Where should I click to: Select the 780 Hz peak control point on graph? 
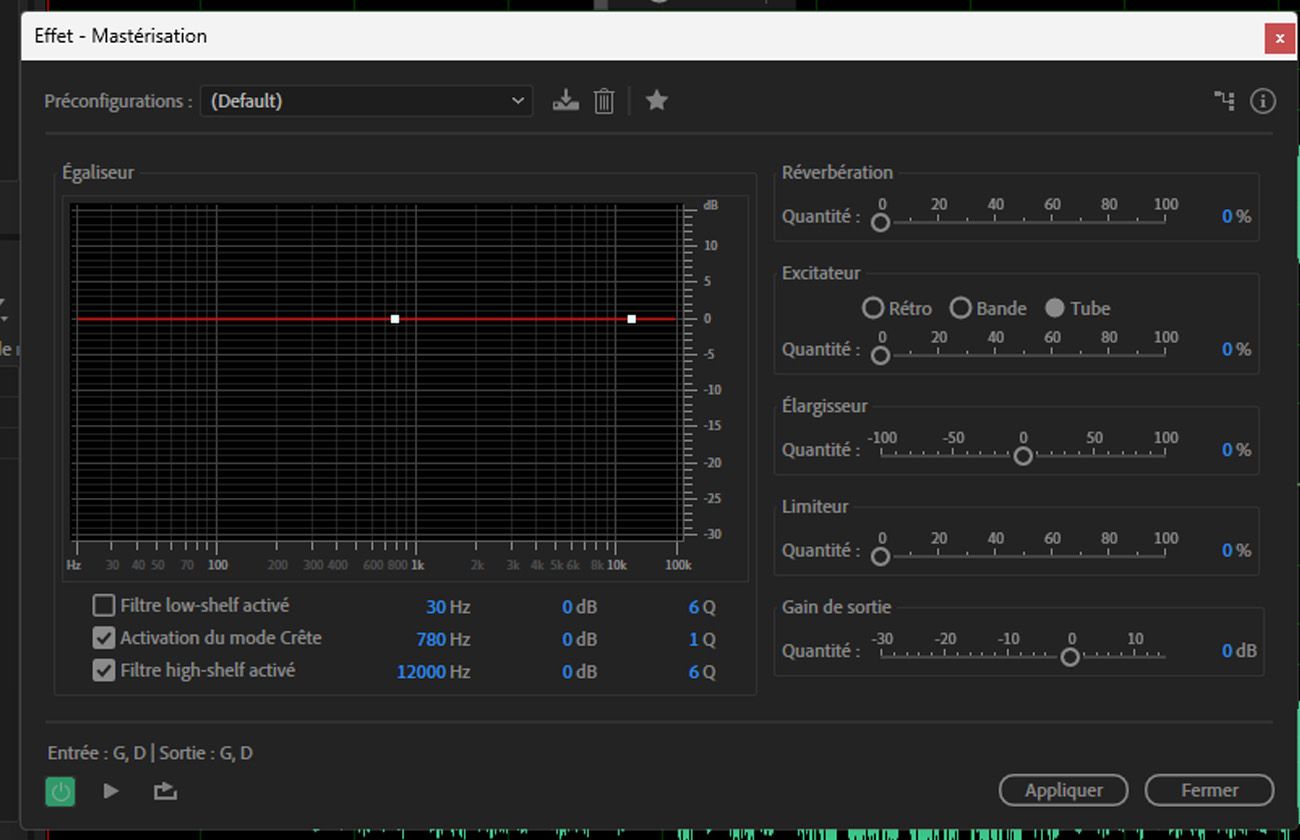(x=395, y=319)
